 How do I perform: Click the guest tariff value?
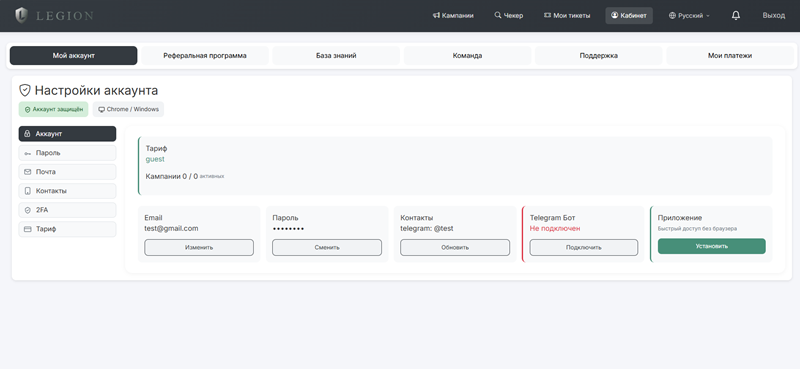click(x=155, y=159)
